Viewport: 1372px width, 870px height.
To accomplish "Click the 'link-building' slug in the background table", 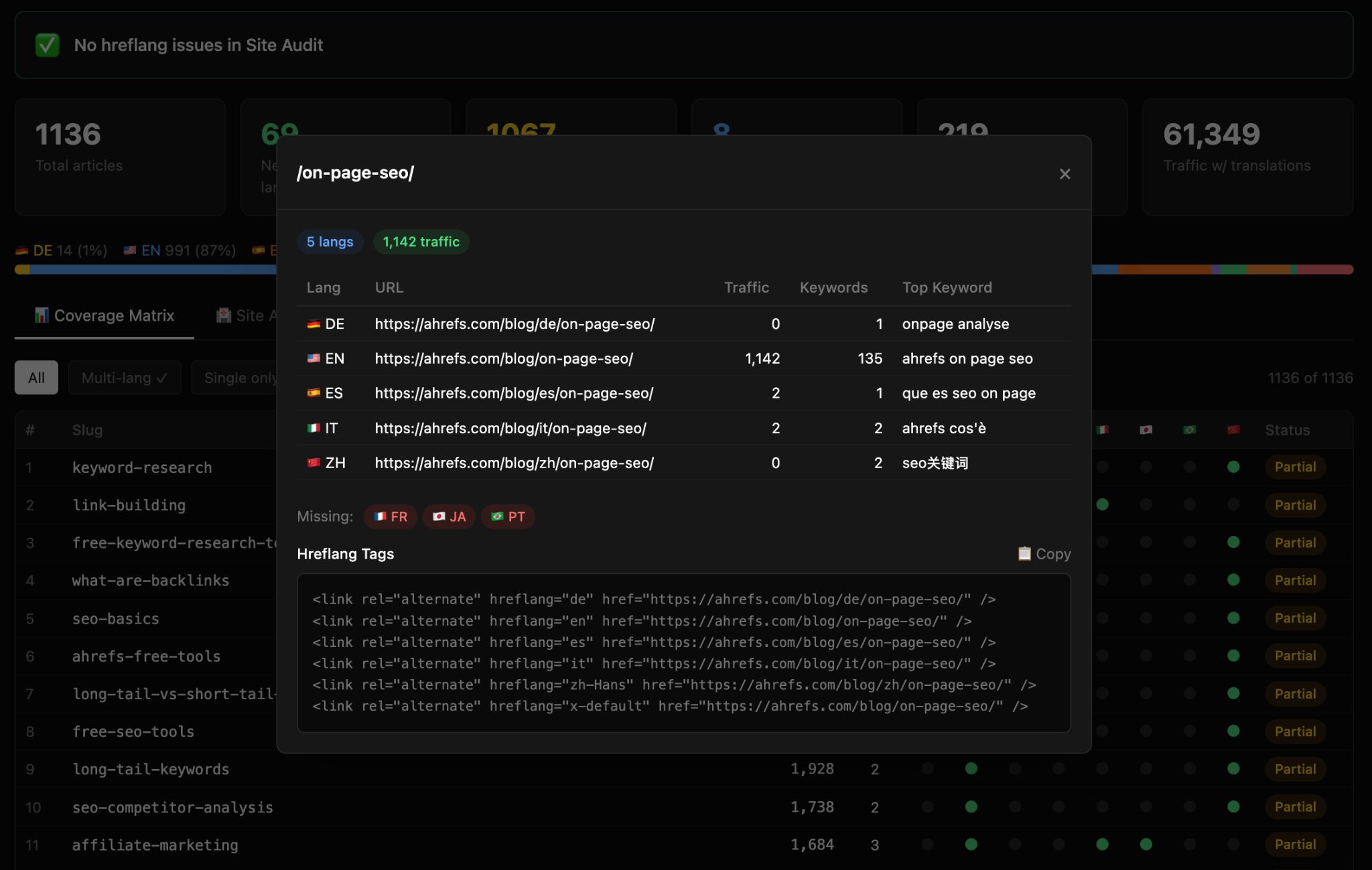I will tap(129, 505).
